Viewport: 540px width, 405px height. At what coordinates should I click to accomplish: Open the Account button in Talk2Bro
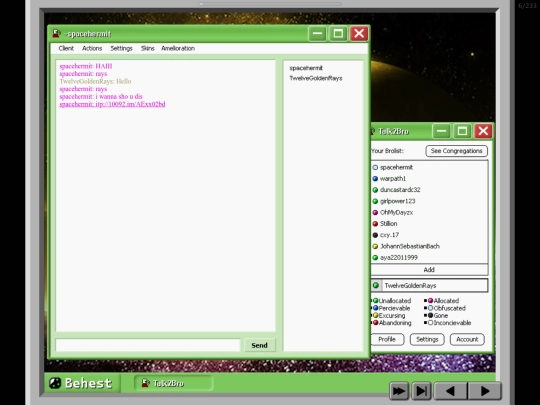tap(467, 339)
